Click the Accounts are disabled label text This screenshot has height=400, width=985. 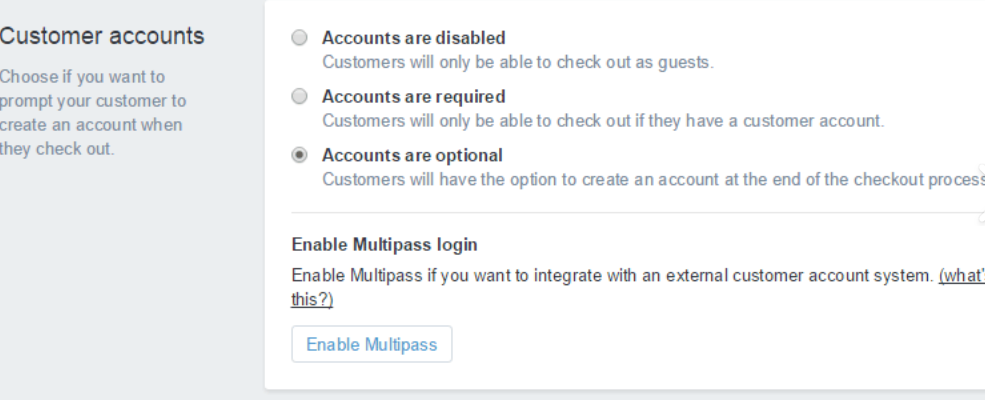click(x=413, y=38)
